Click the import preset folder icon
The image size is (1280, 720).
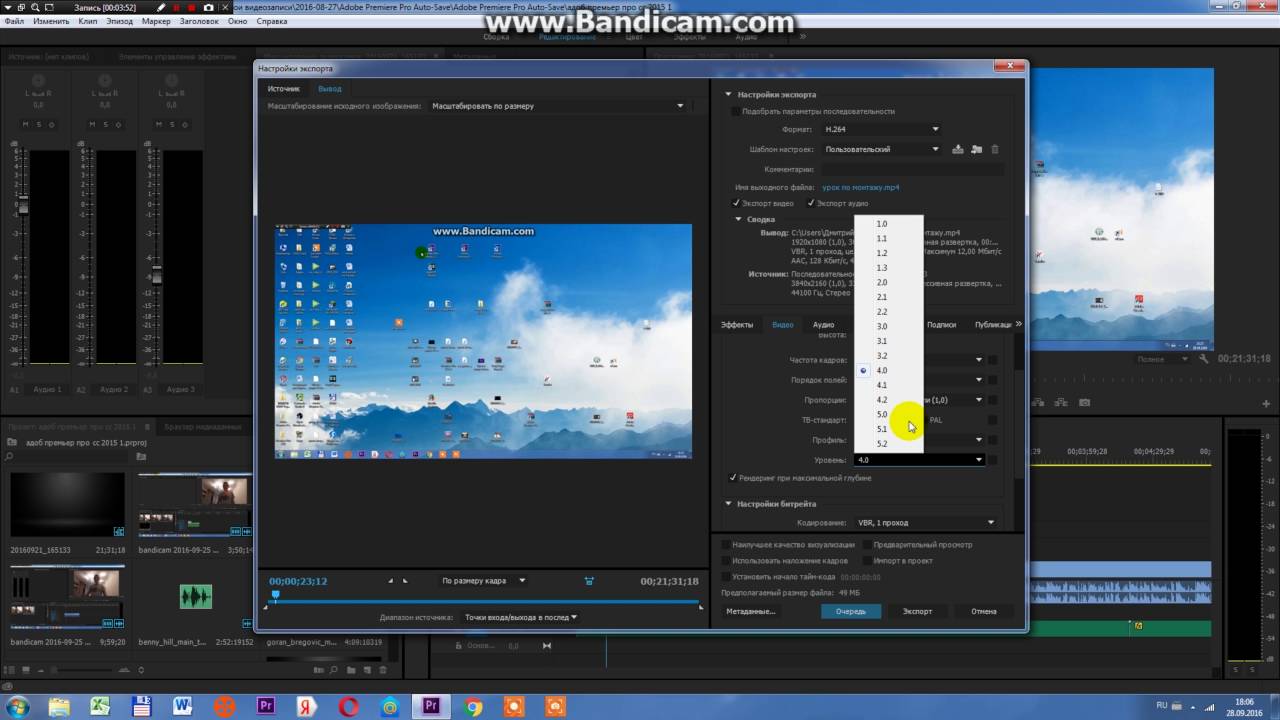click(977, 149)
